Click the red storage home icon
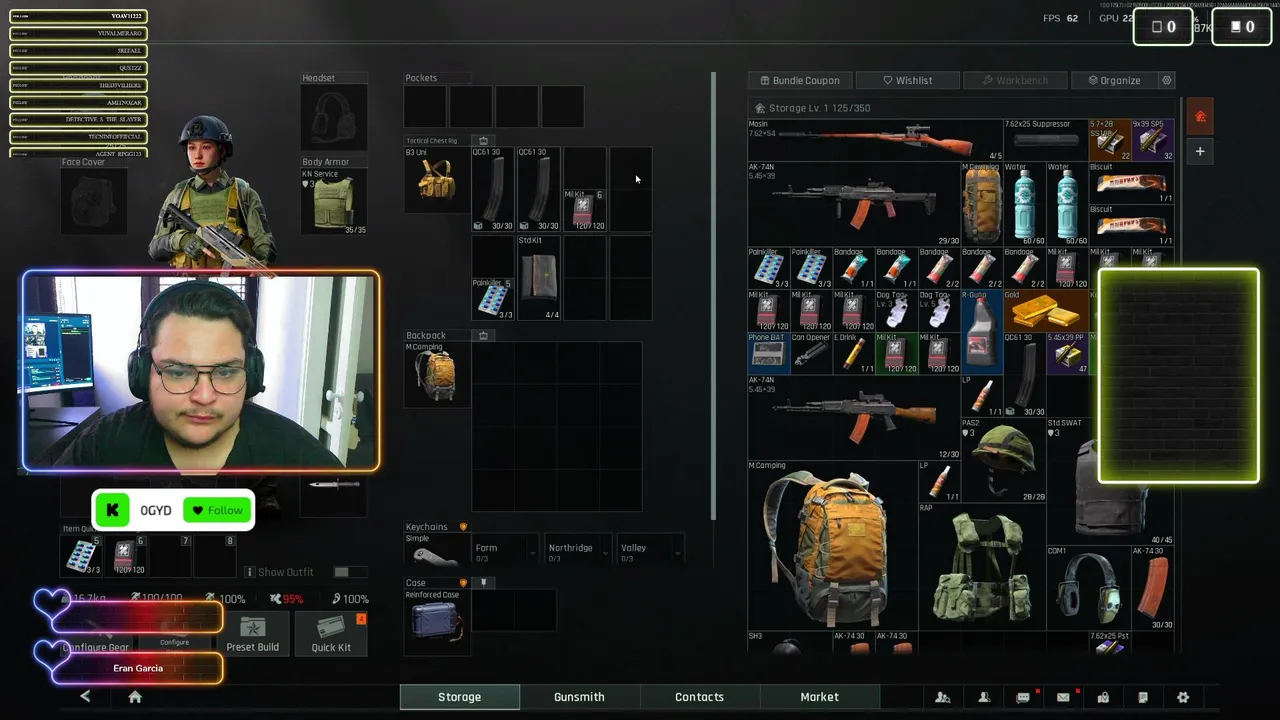 tap(1200, 117)
